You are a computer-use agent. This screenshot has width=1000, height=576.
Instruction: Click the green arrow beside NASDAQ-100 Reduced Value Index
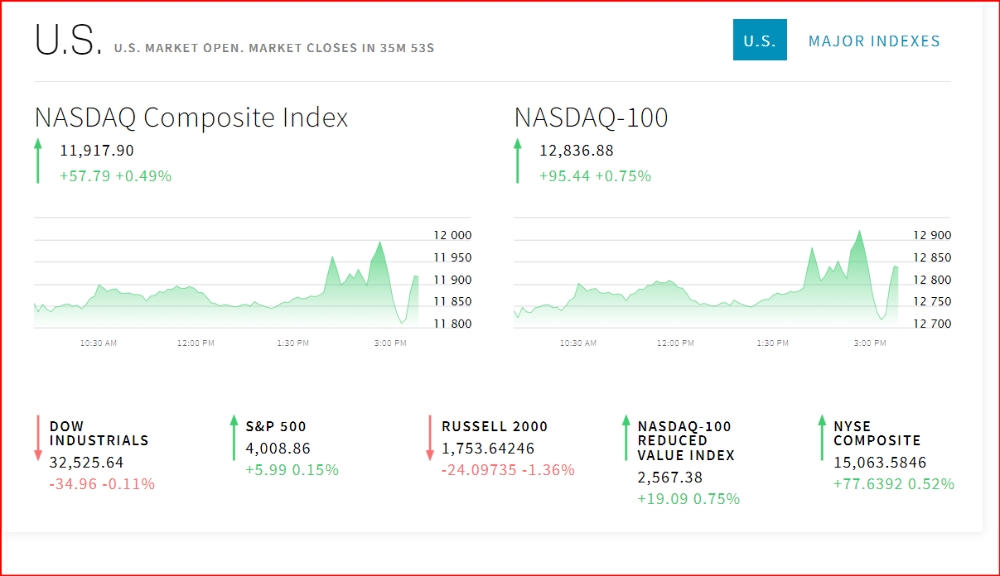626,438
